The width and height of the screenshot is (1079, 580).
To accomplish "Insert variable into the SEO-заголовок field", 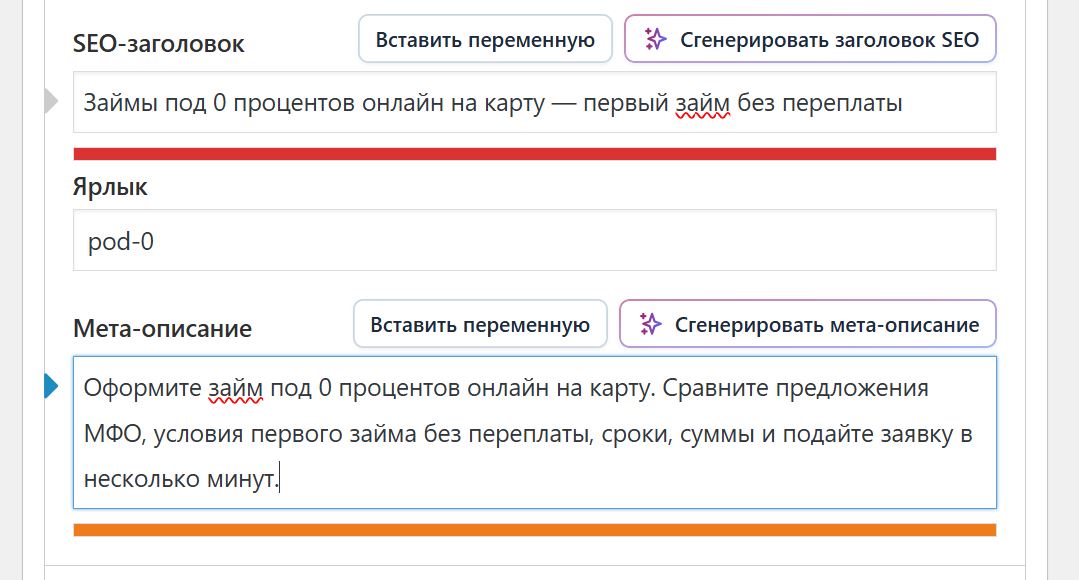I will tap(485, 39).
